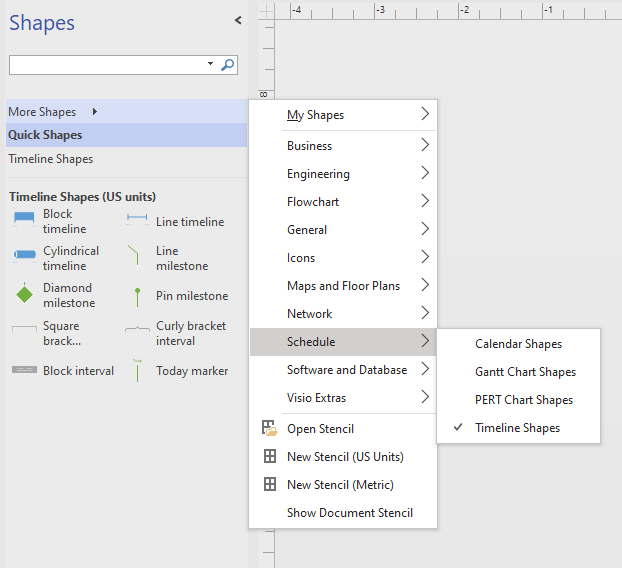The width and height of the screenshot is (622, 568).
Task: Expand the Engineering submenu chevron
Action: (425, 173)
